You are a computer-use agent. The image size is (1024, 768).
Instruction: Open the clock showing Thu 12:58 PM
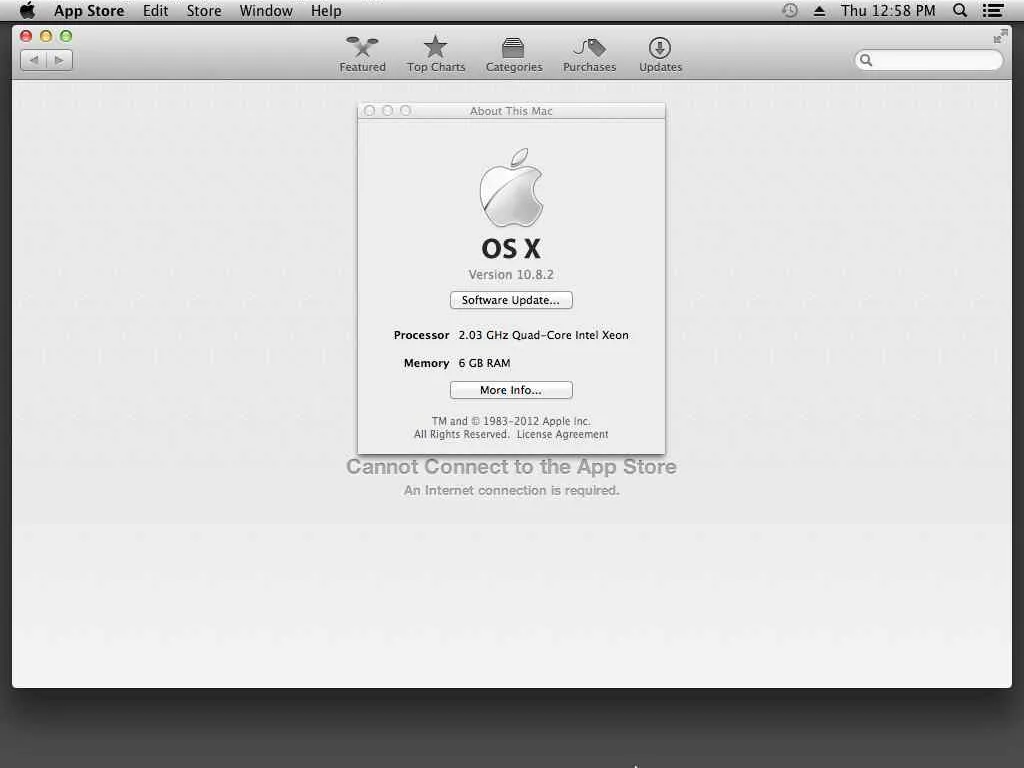pos(888,10)
